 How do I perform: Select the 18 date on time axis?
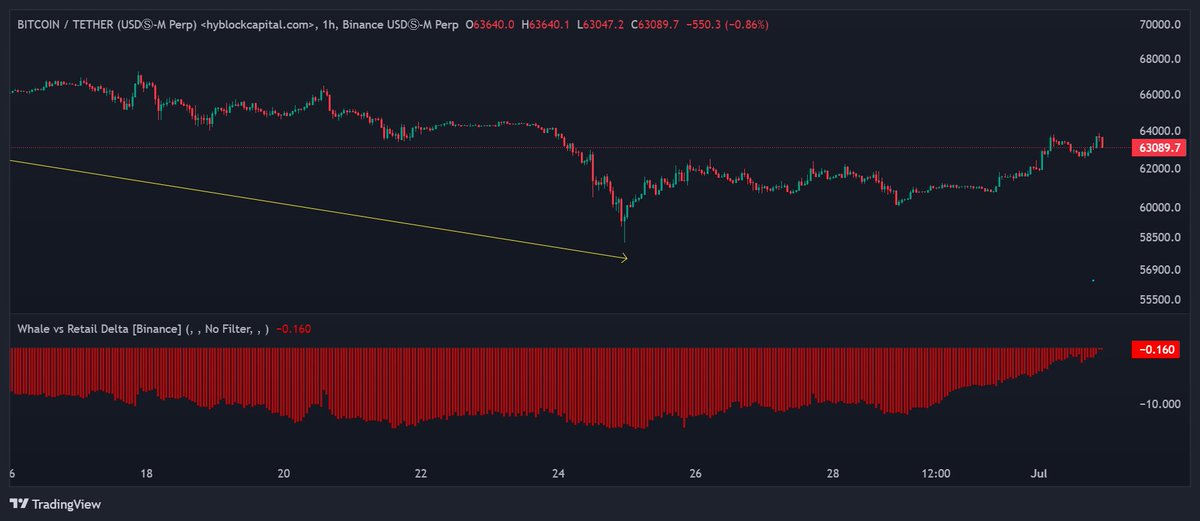146,473
